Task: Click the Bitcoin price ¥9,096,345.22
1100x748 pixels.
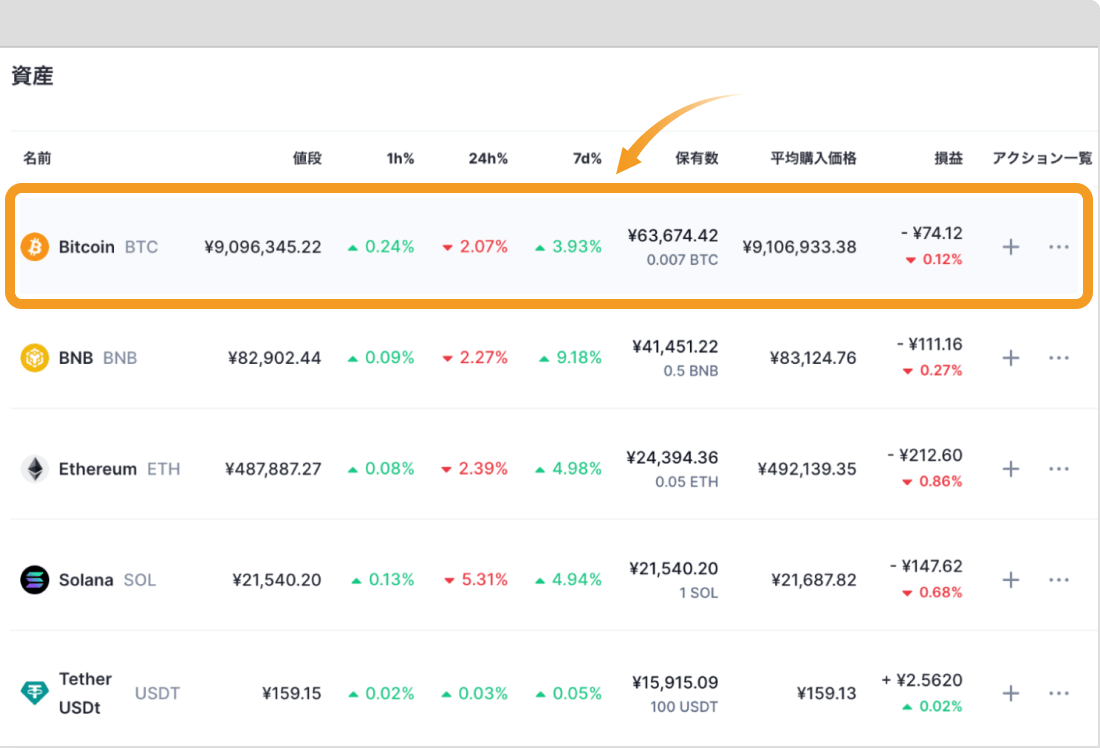Action: [262, 247]
